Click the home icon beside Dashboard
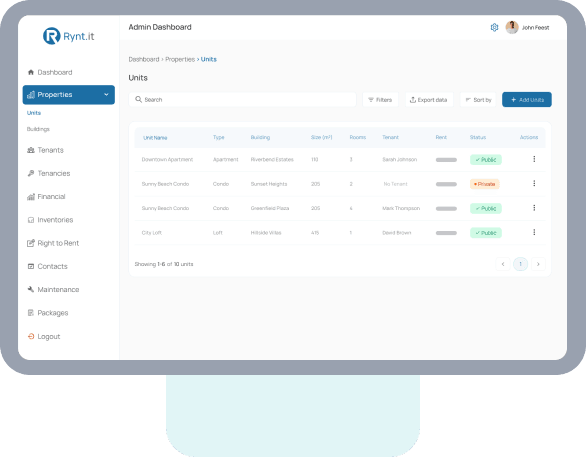 click(31, 72)
